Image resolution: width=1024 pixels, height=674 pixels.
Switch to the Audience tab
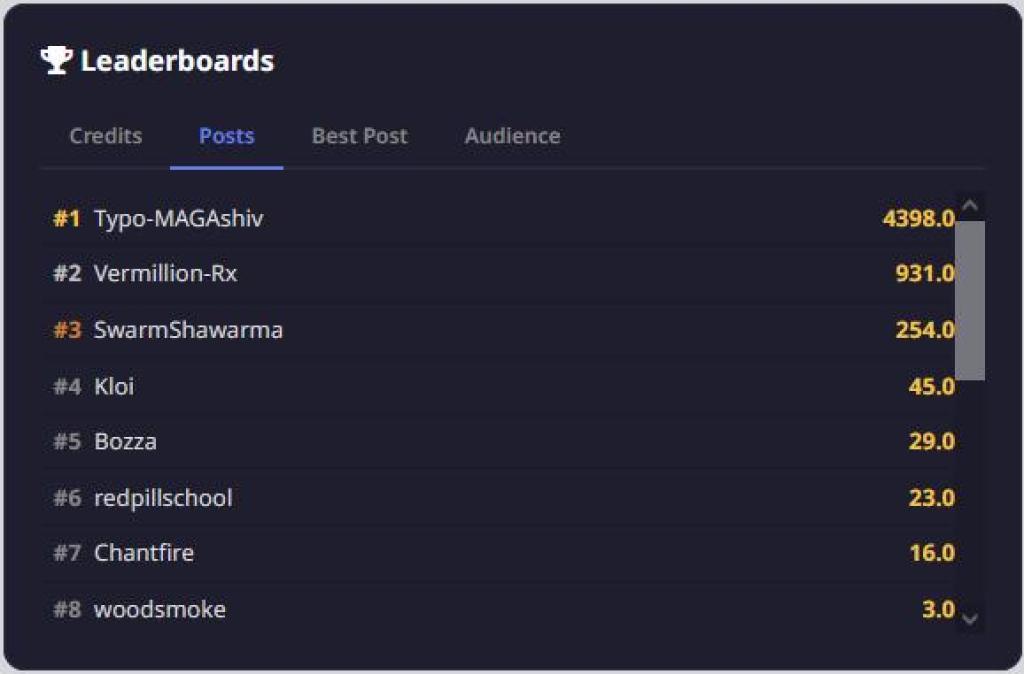[x=512, y=136]
